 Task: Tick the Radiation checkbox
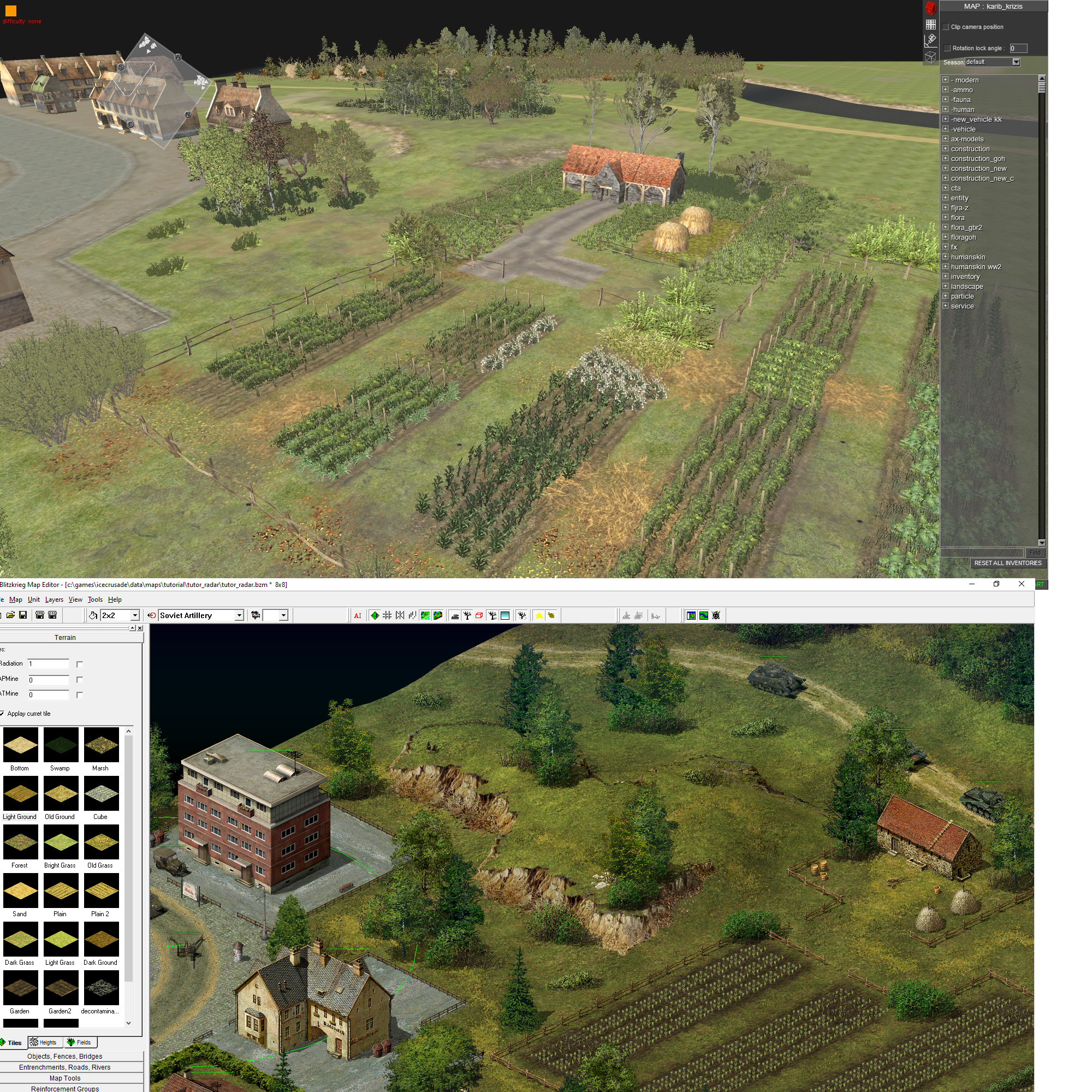click(80, 664)
